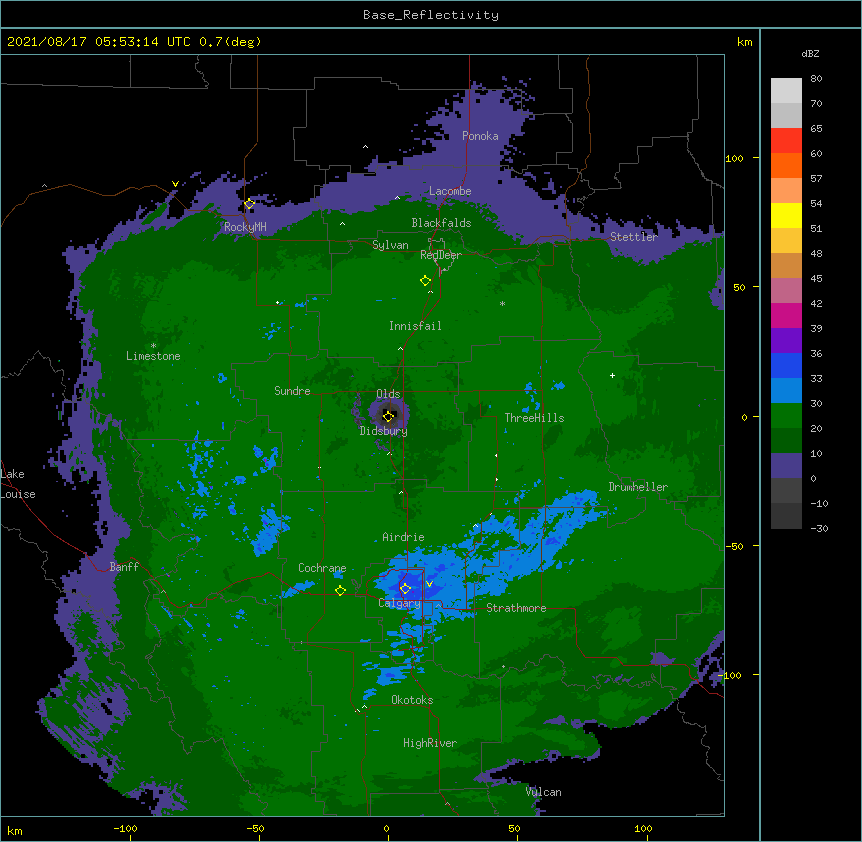Click the Base_Reflectivity title

[431, 15]
